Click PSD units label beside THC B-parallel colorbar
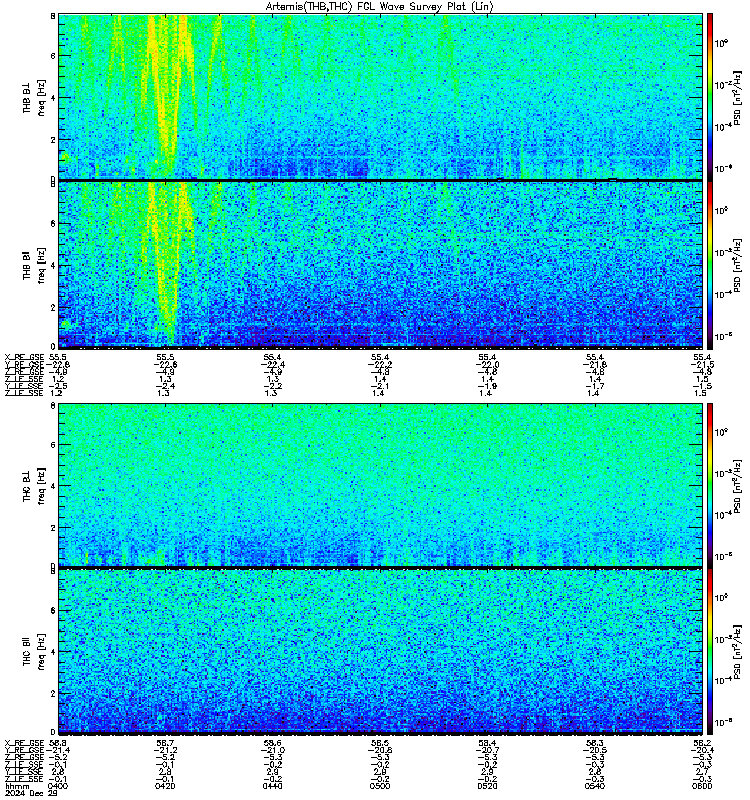 [x=737, y=653]
